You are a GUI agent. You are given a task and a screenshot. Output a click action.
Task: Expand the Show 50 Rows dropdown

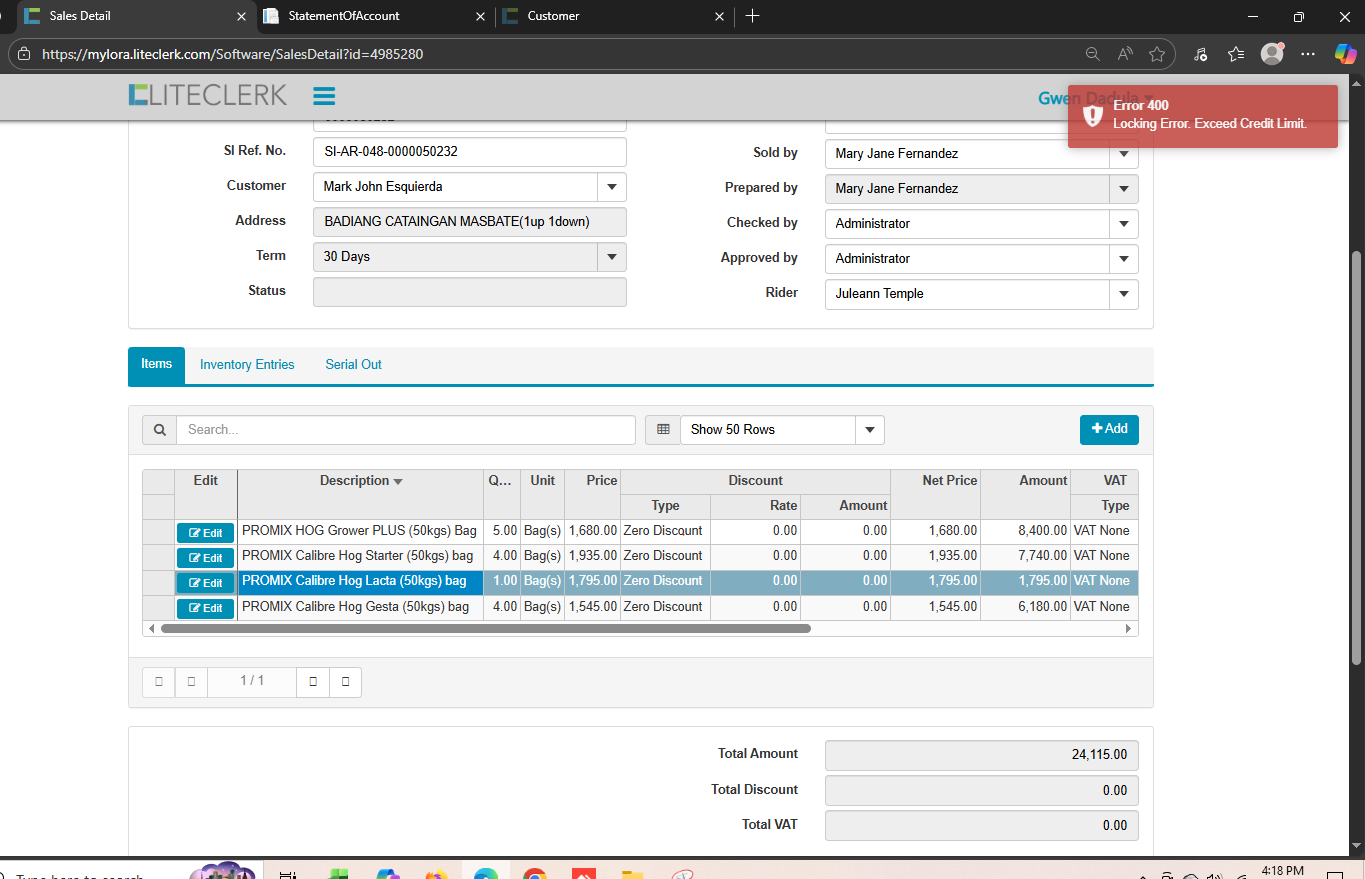869,430
